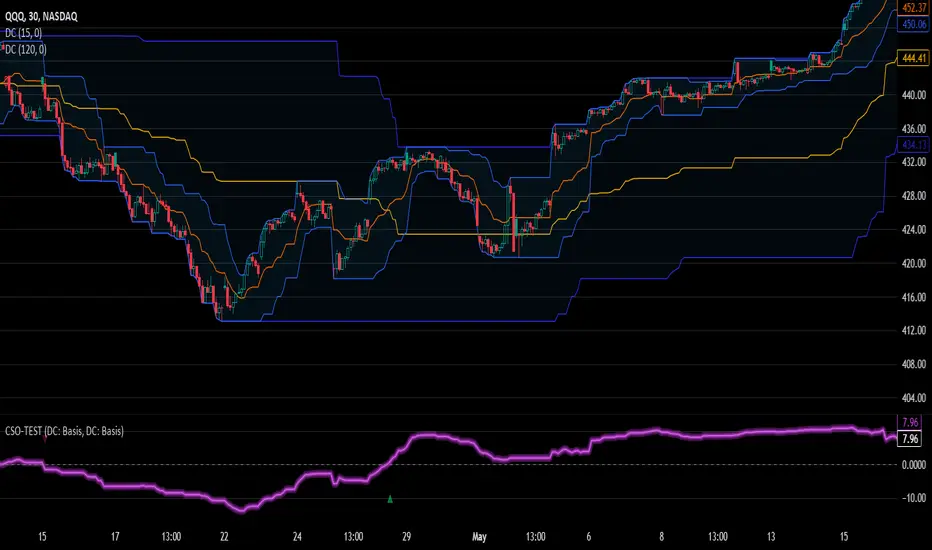The image size is (932, 550).
Task: Click the 22 date label on time axis
Action: pyautogui.click(x=224, y=537)
